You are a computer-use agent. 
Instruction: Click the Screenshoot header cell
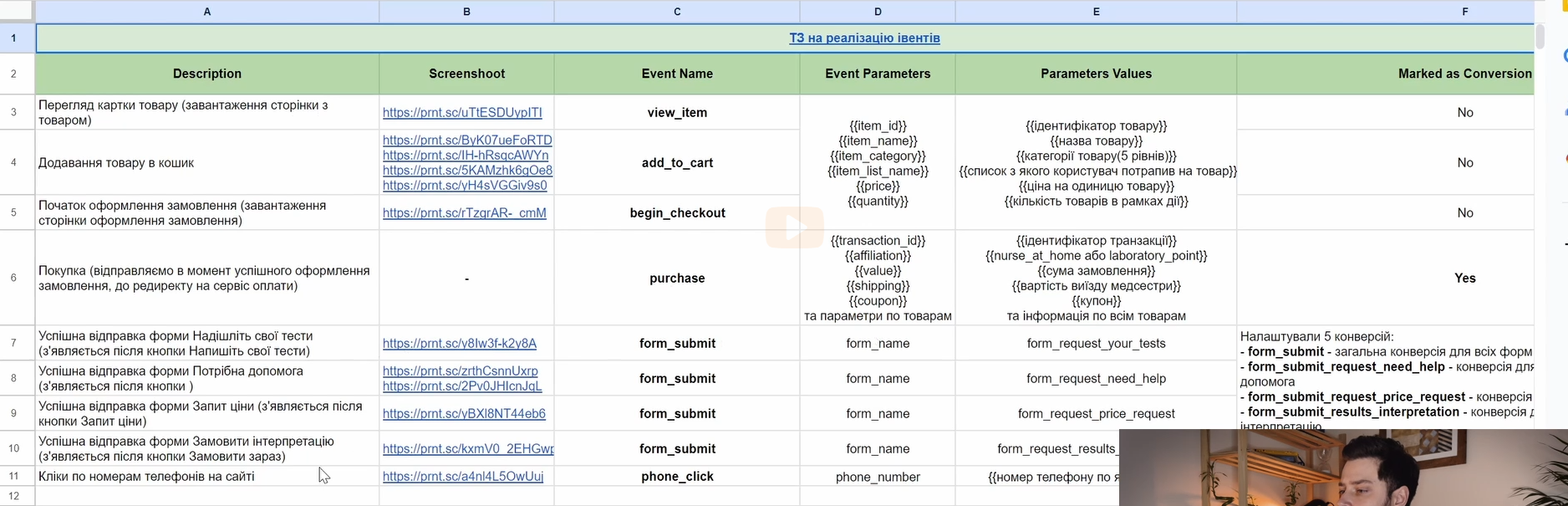click(x=466, y=74)
